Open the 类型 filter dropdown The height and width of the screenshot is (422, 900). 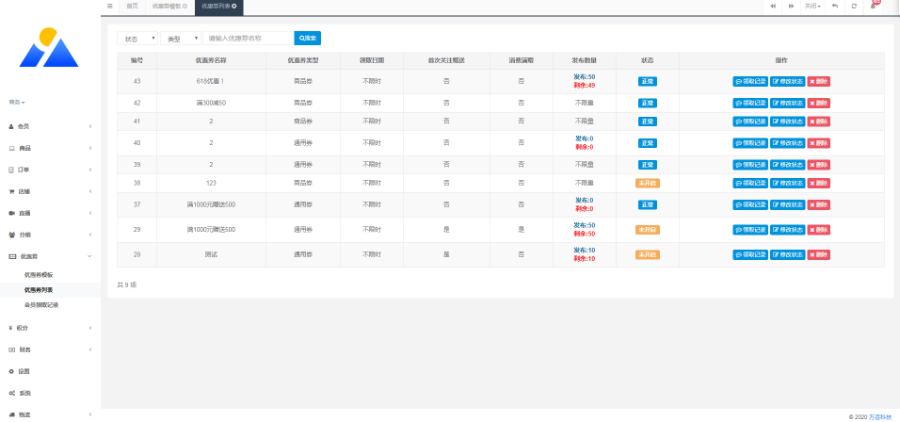pos(182,38)
